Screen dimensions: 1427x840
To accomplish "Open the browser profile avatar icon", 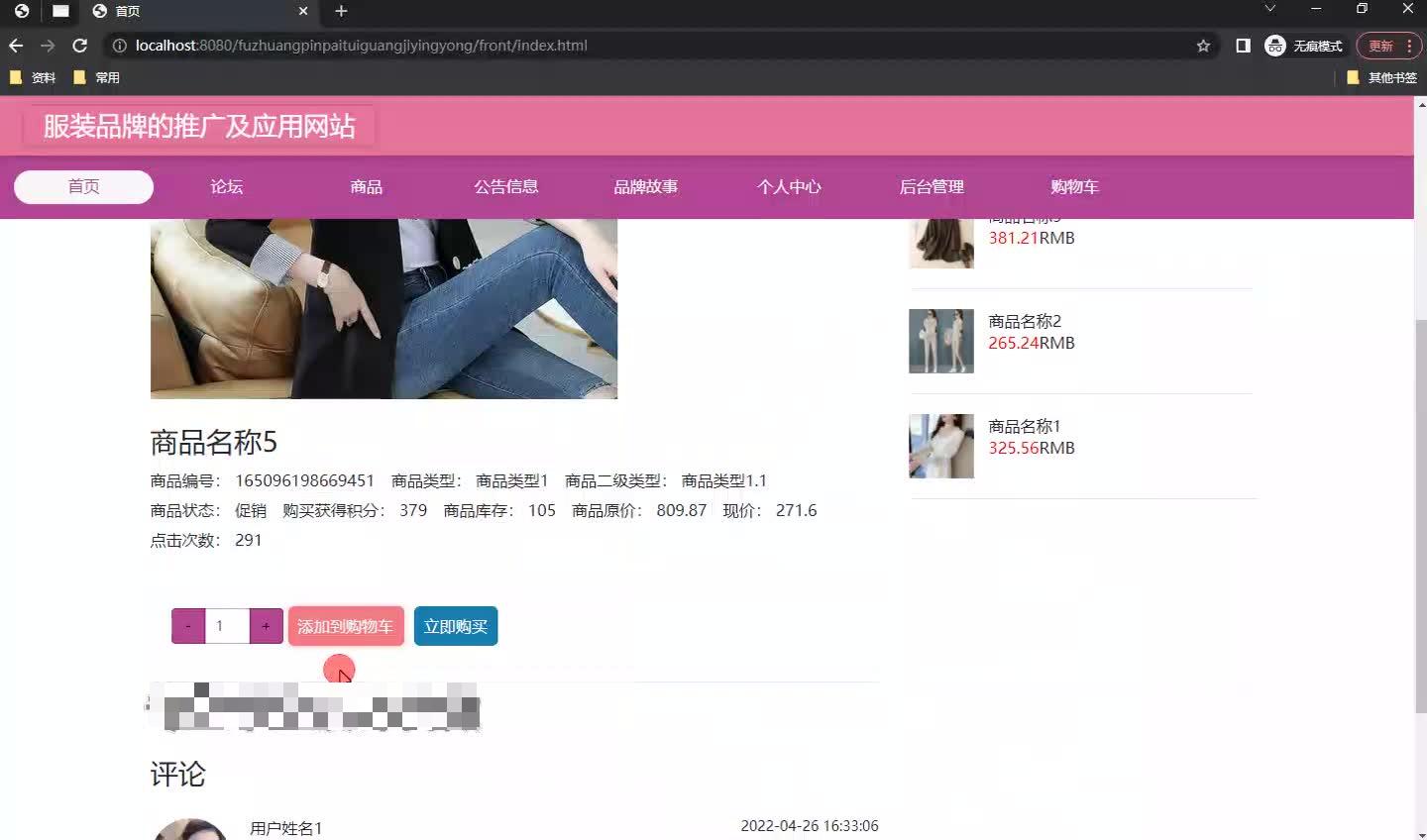I will point(1274,46).
